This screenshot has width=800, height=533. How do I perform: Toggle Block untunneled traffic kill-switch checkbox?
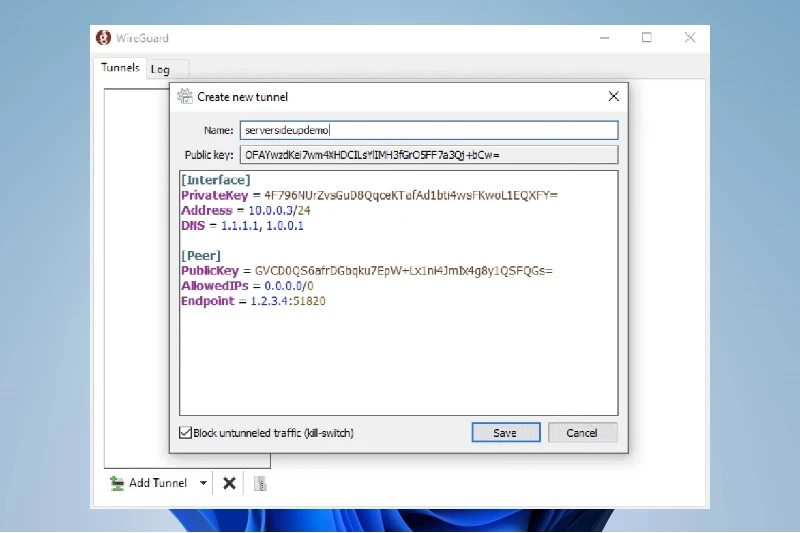(185, 433)
